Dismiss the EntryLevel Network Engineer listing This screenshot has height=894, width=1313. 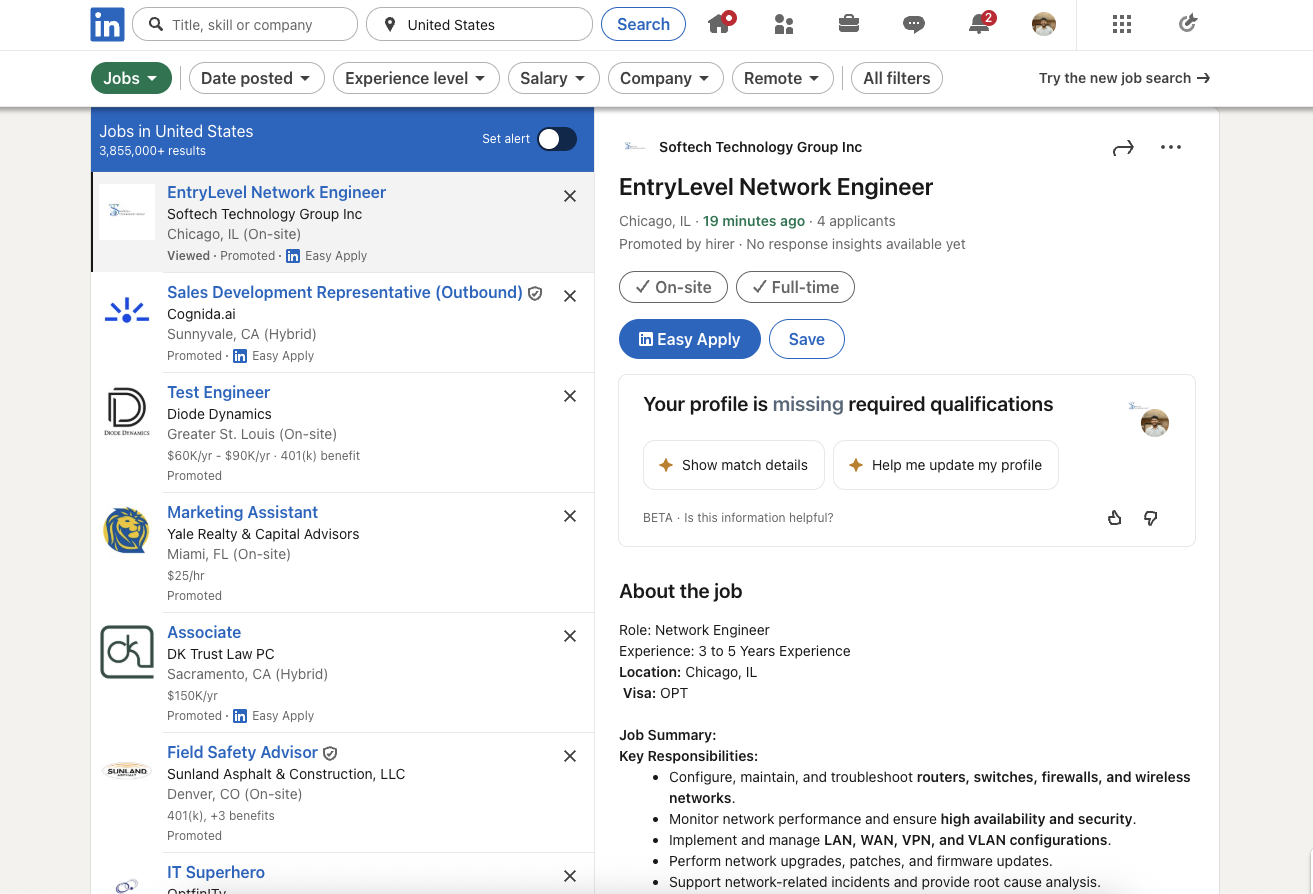click(x=570, y=196)
